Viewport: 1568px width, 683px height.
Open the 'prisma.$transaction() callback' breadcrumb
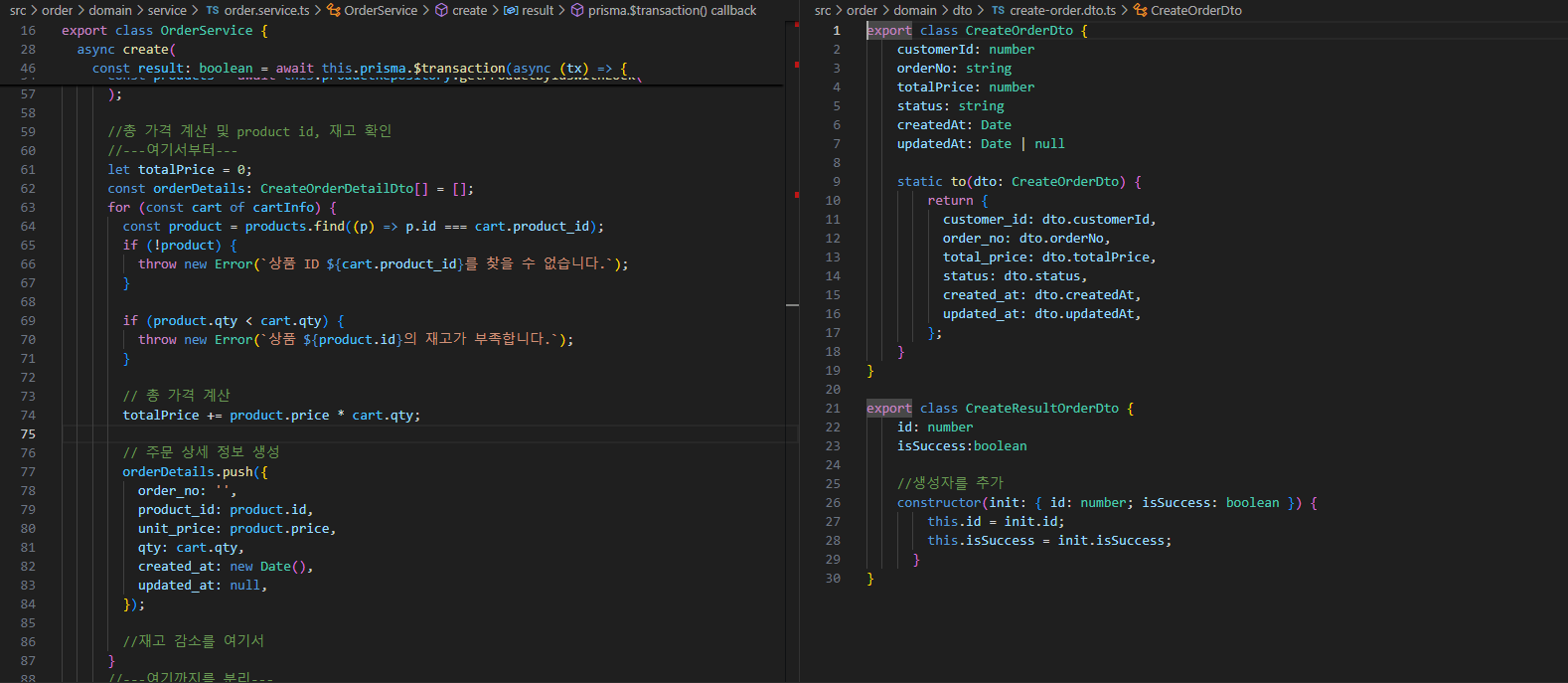(x=672, y=10)
